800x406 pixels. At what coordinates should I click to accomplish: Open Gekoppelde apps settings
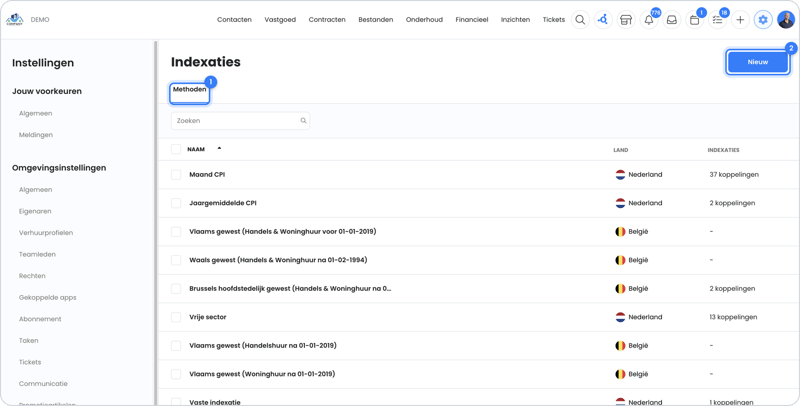(47, 297)
